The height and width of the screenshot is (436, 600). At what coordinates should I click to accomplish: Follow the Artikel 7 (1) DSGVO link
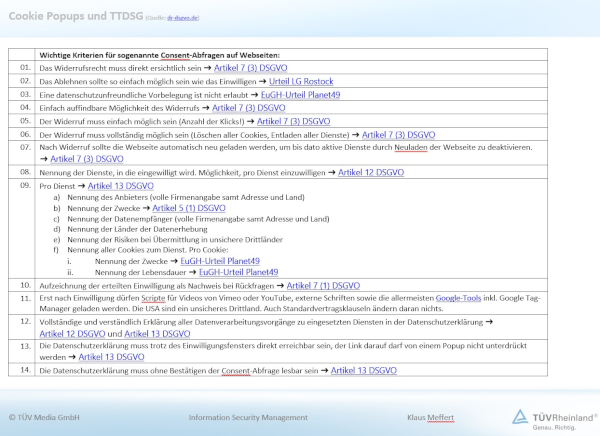tap(324, 285)
